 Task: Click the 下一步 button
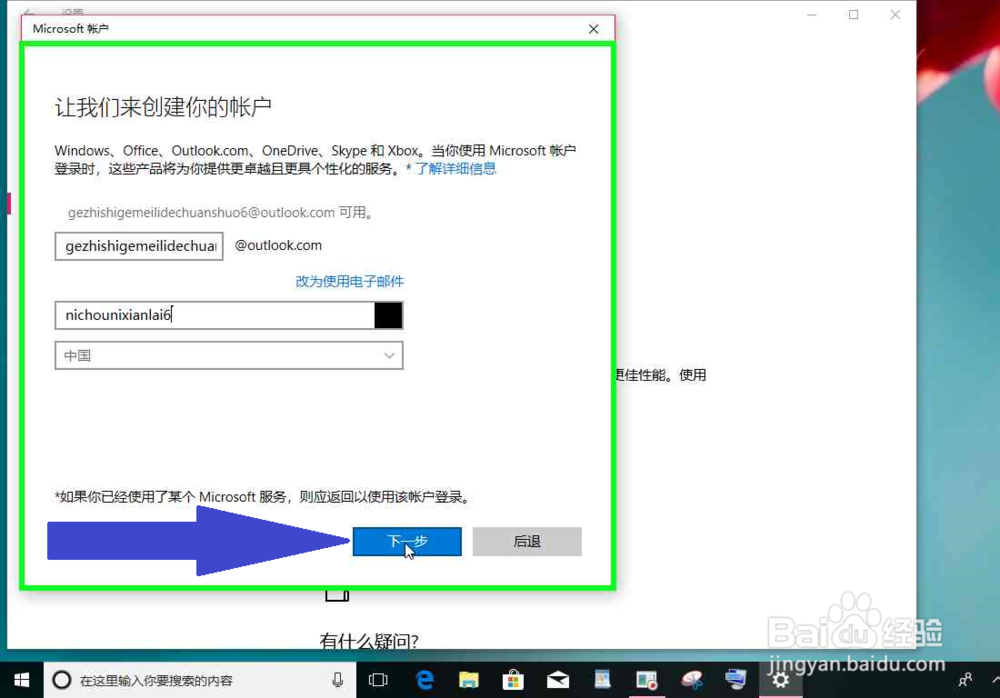[x=407, y=542]
